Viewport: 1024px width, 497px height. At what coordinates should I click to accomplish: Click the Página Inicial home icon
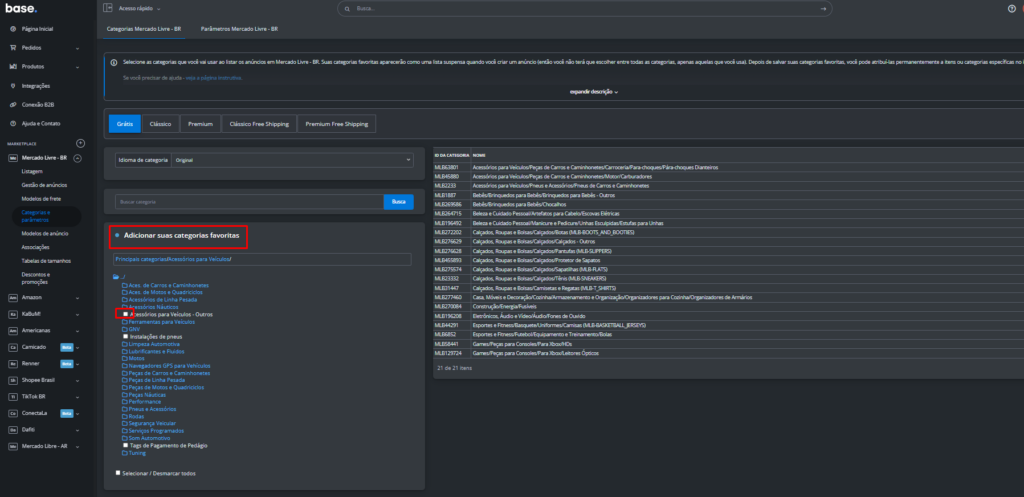click(12, 28)
